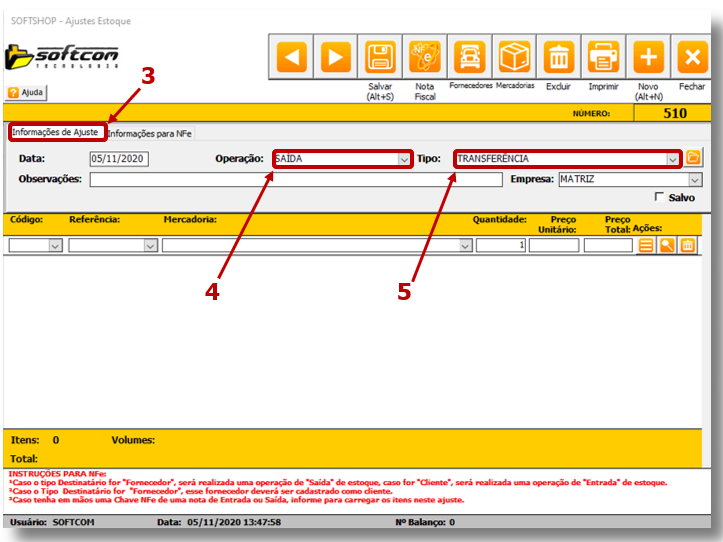
Task: Click the Ajuda help button
Action: [x=27, y=92]
